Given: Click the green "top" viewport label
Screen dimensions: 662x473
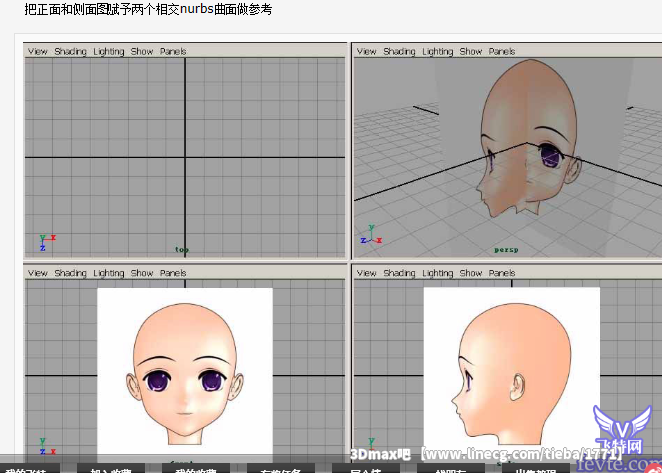Looking at the screenshot, I should [182, 250].
